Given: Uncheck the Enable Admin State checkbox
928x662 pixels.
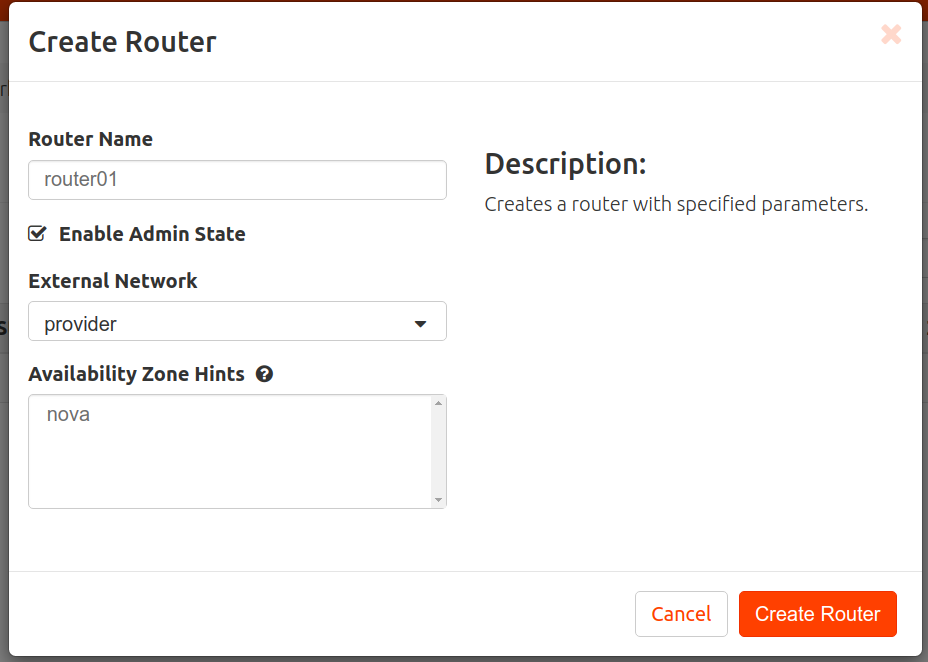Looking at the screenshot, I should (36, 233).
